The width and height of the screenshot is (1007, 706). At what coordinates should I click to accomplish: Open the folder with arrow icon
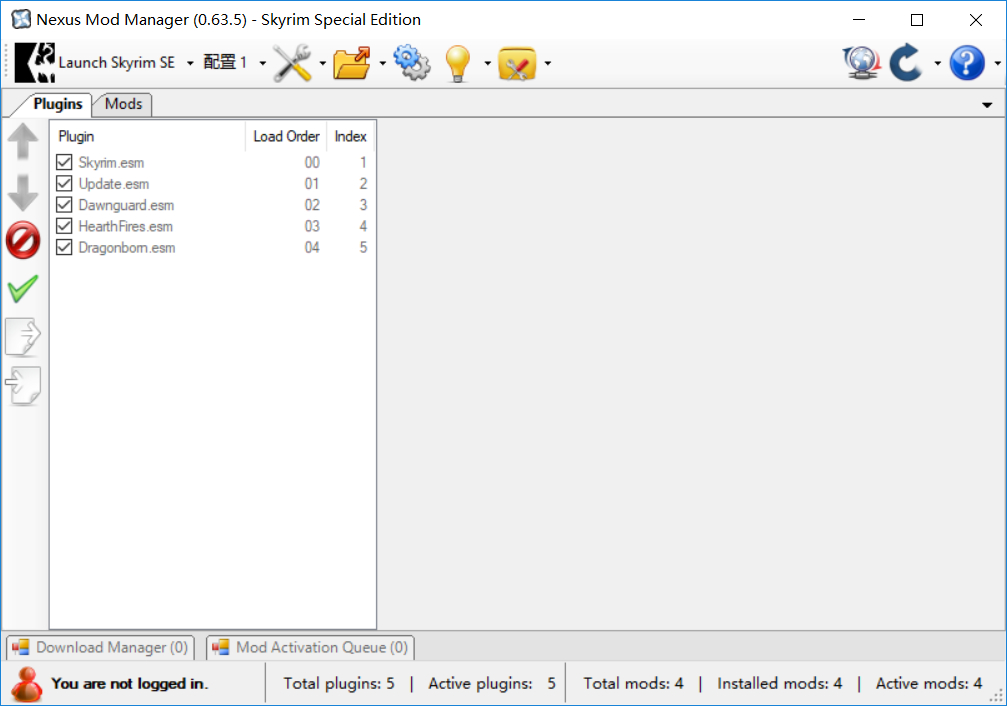tap(352, 62)
